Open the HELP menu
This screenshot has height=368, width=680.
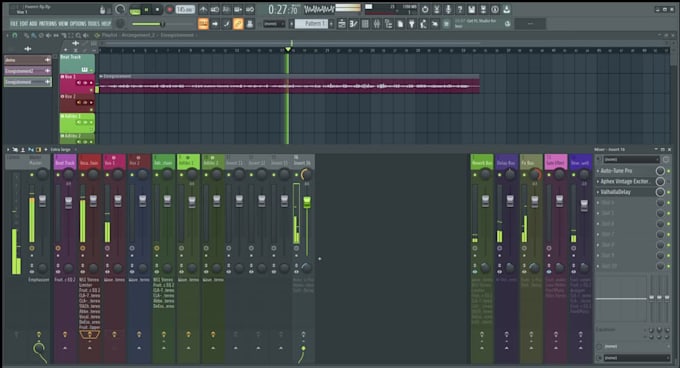(x=106, y=23)
